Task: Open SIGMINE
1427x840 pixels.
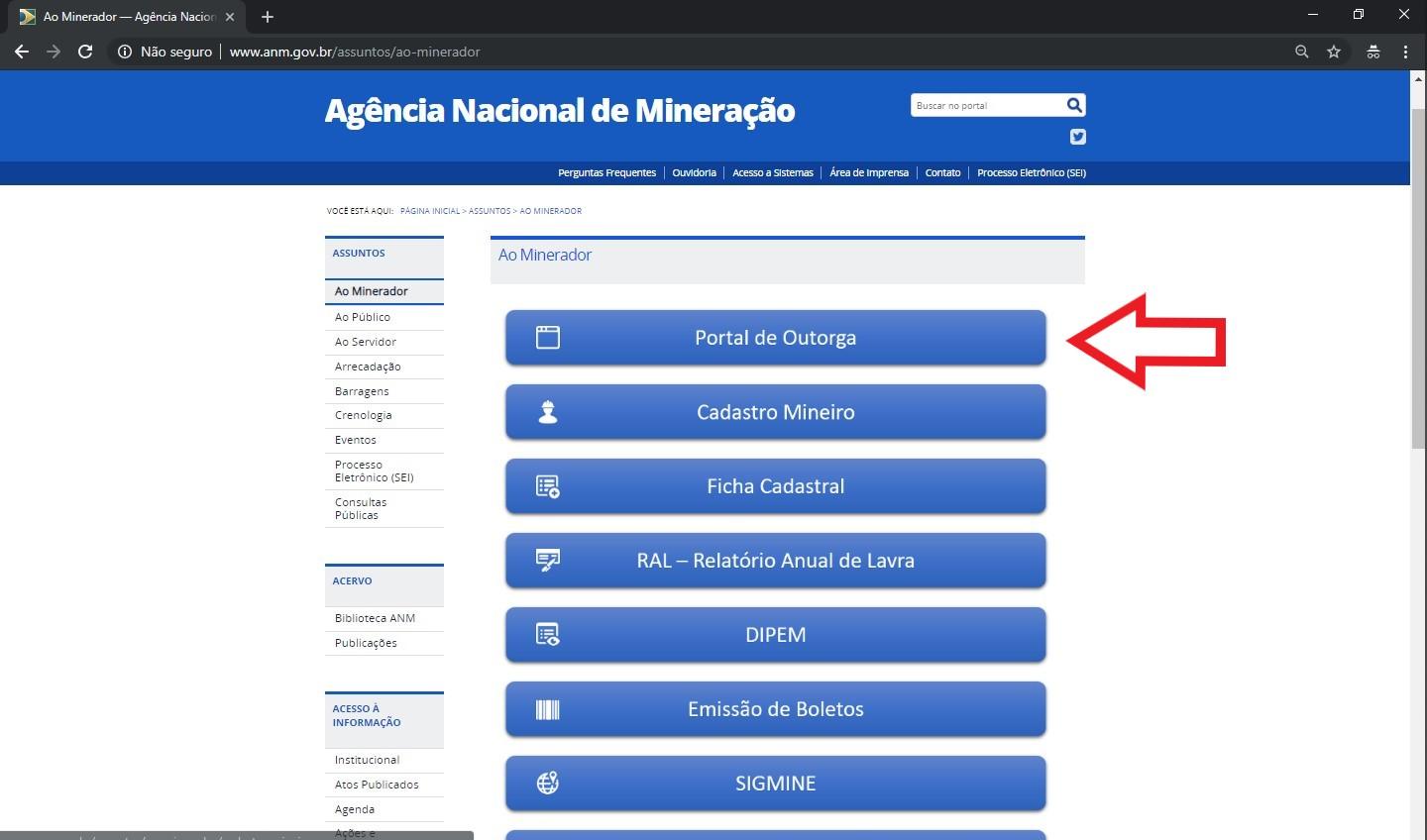Action: point(776,784)
